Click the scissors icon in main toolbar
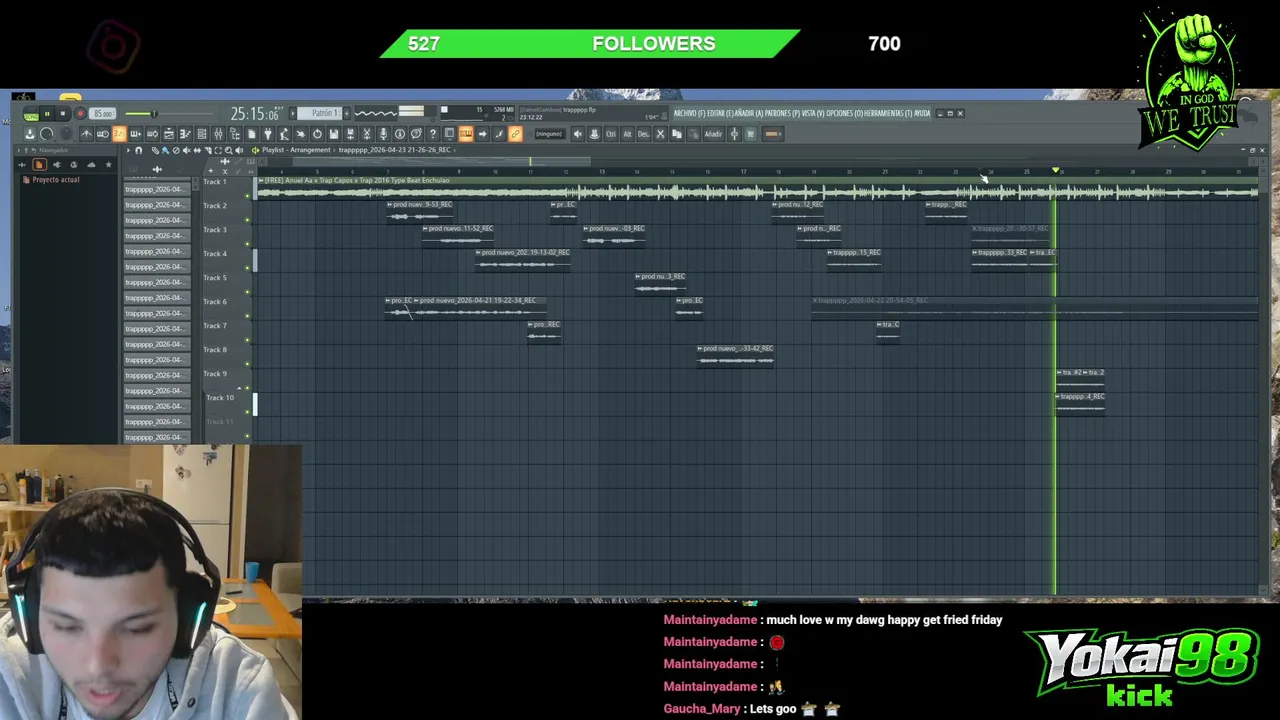Screen dimensions: 1280x720 pyautogui.click(x=367, y=134)
